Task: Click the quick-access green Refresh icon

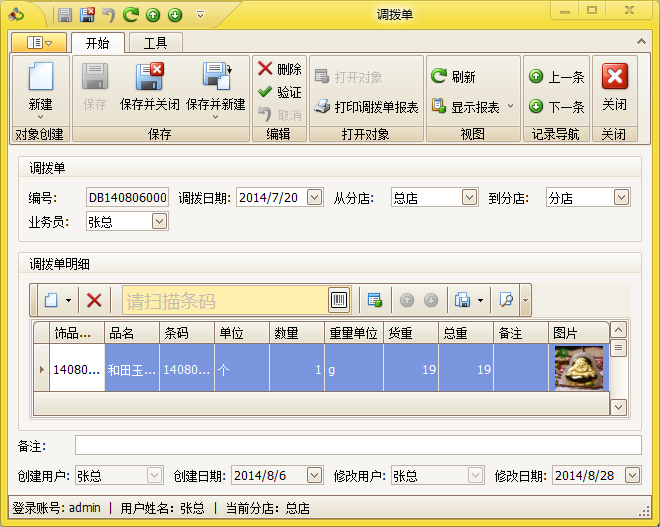Action: click(130, 15)
